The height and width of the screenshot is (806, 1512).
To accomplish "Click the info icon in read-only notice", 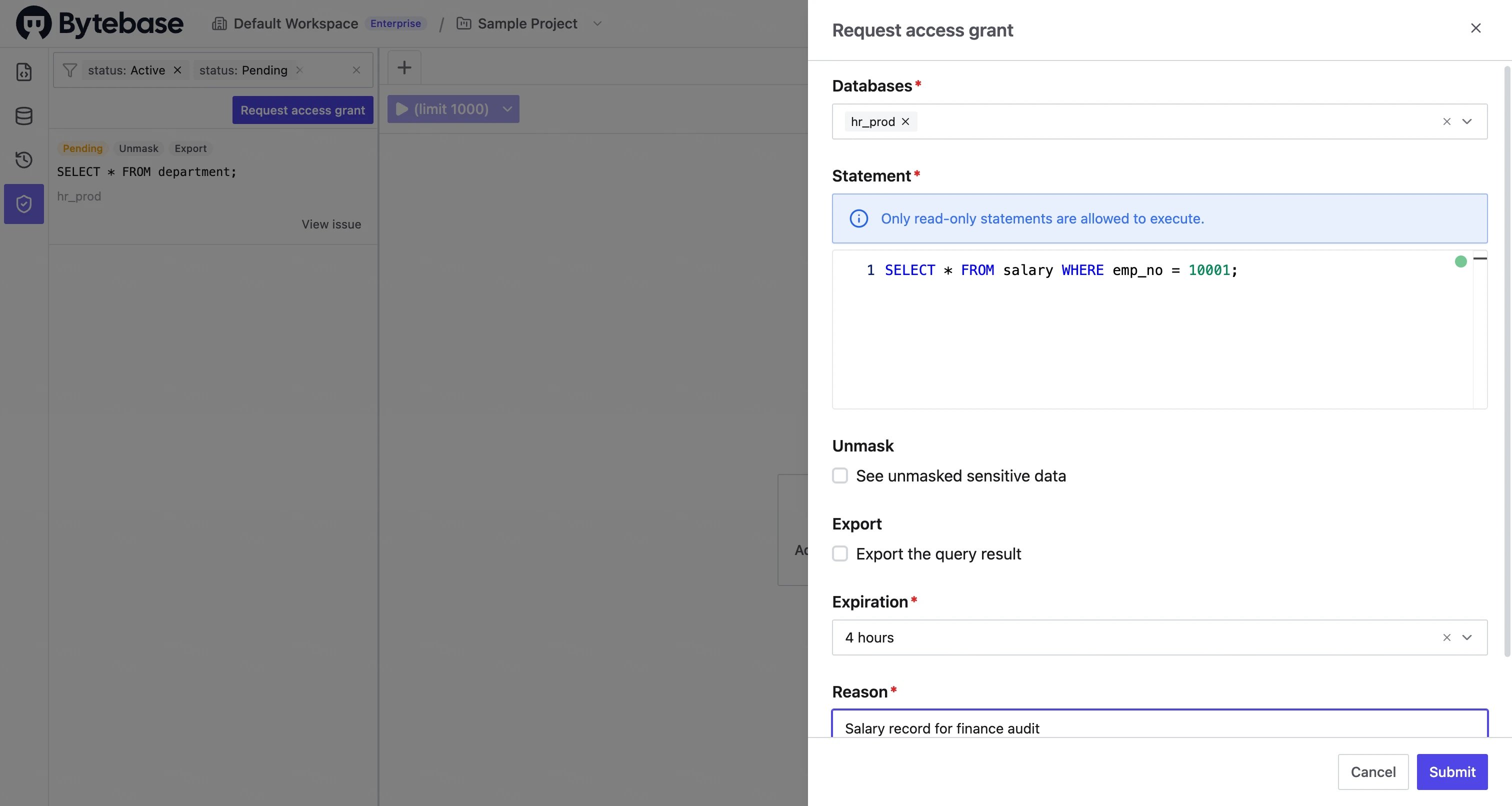I will (x=858, y=218).
